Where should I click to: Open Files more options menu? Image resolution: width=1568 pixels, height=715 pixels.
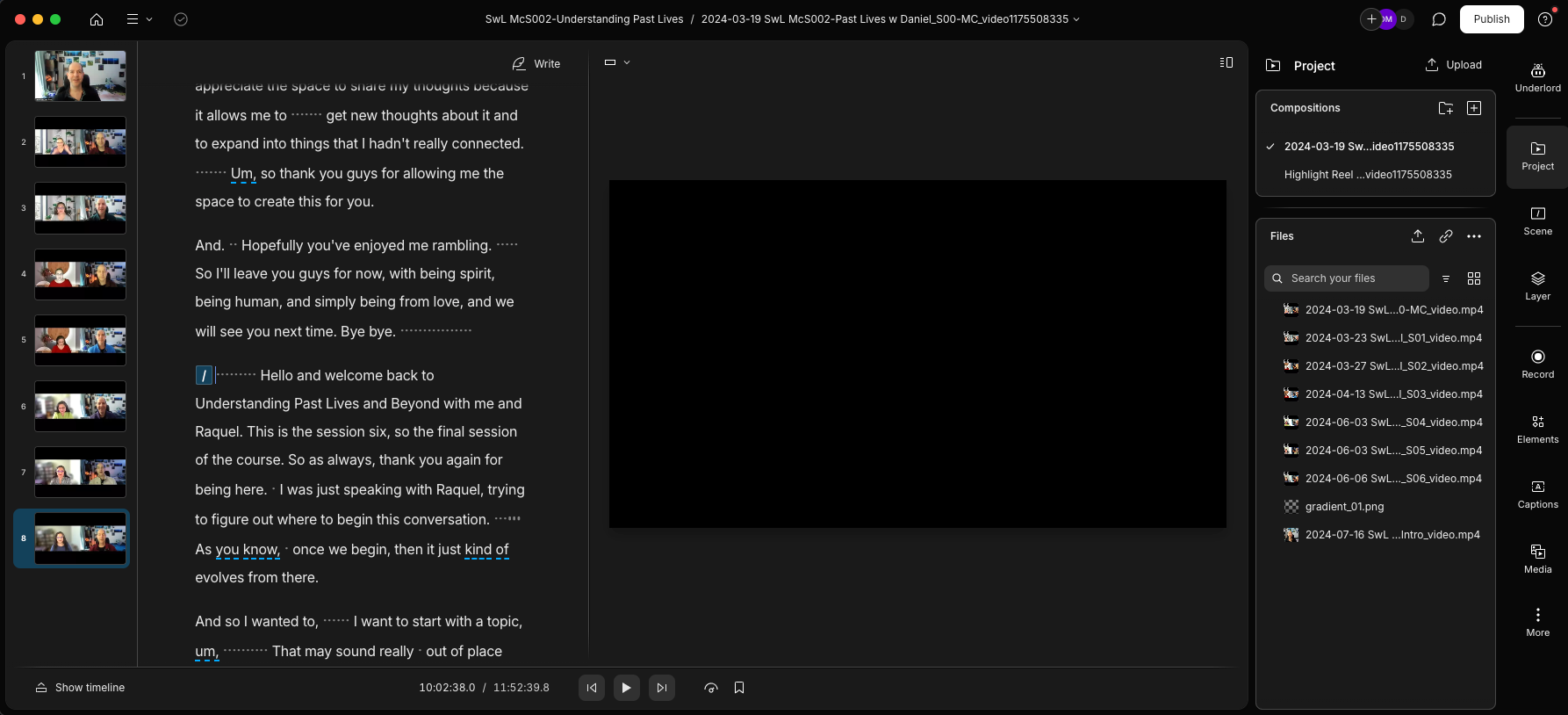(1474, 236)
